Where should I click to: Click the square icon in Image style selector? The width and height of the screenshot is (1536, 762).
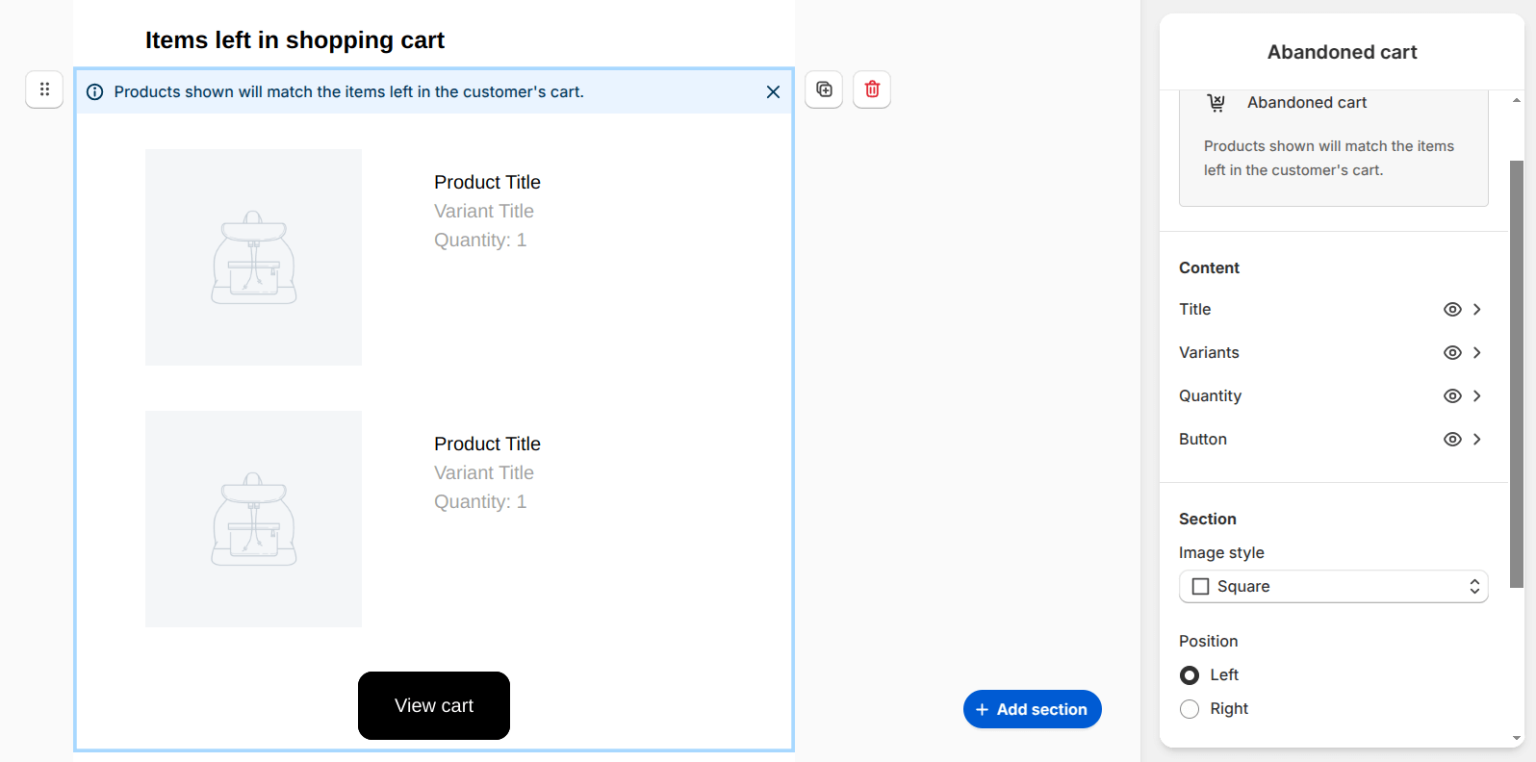coord(1200,586)
